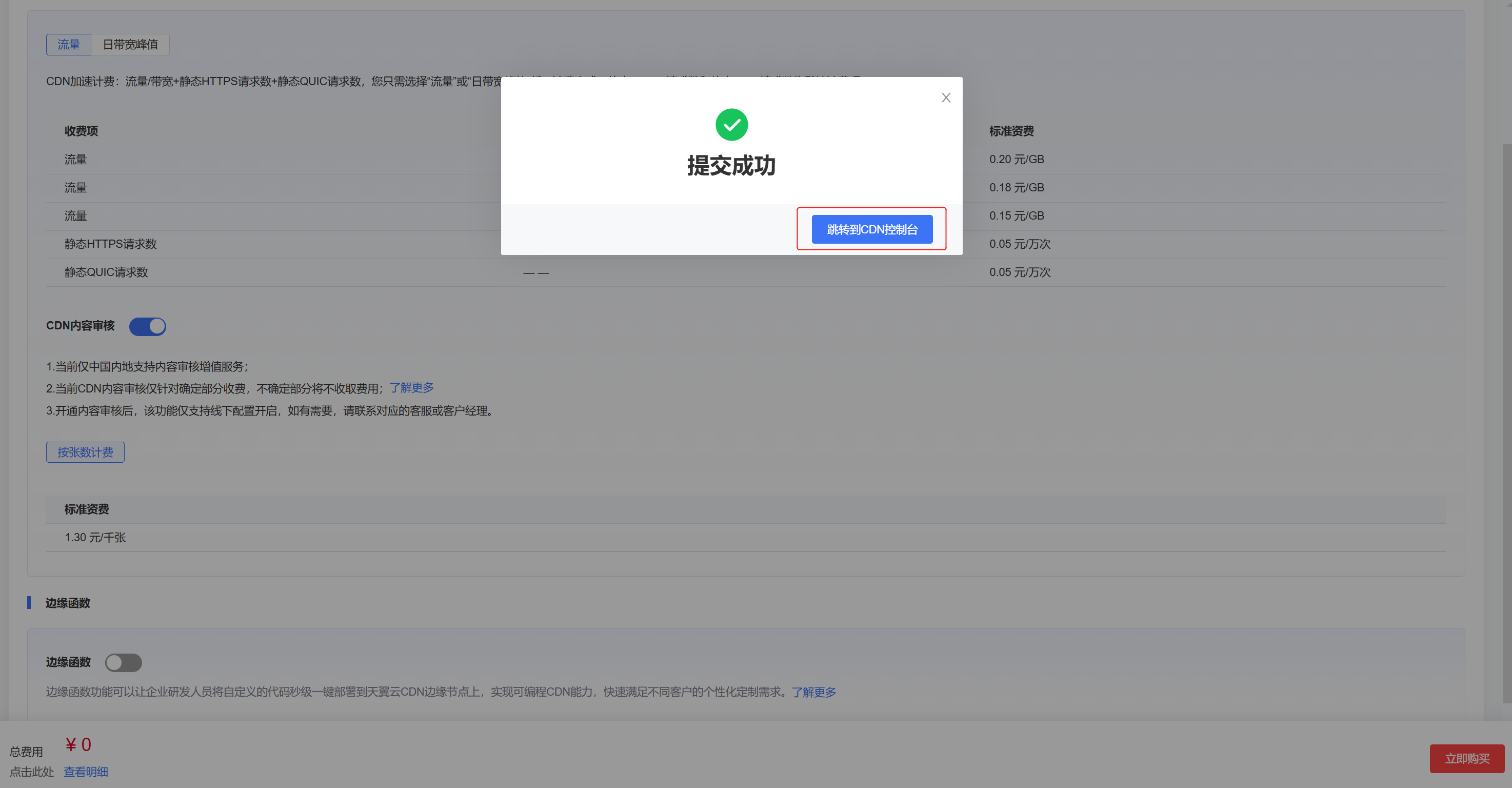Toggle off CDN内容审核 switch
The height and width of the screenshot is (788, 1512).
[x=147, y=326]
